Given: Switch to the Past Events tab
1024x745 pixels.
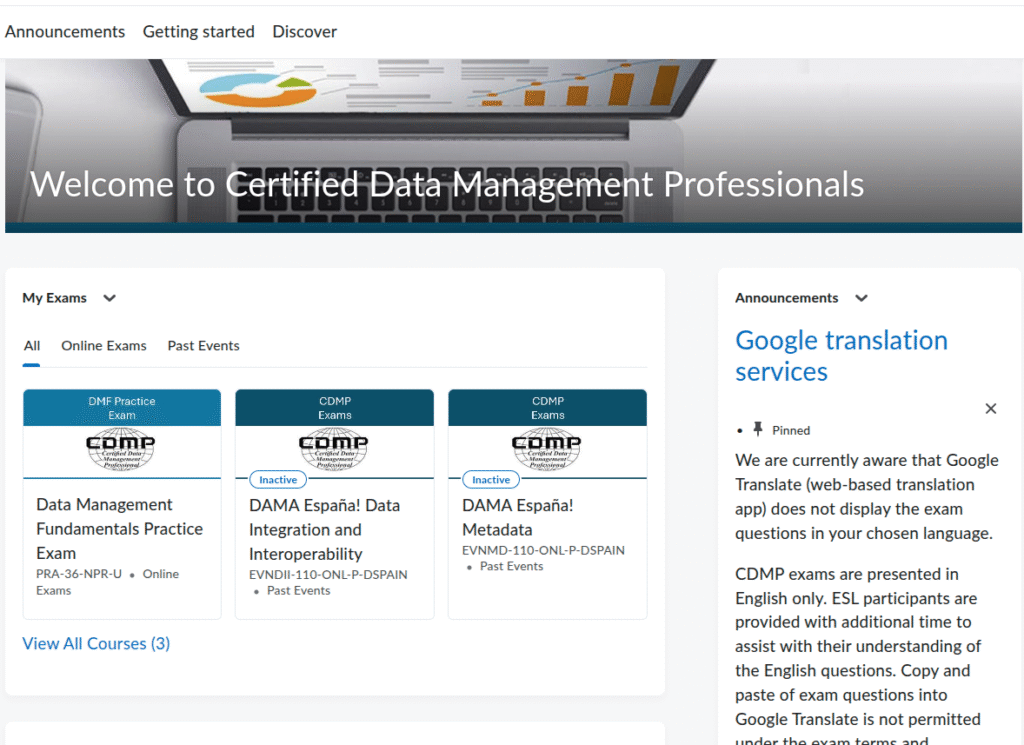Looking at the screenshot, I should [203, 345].
